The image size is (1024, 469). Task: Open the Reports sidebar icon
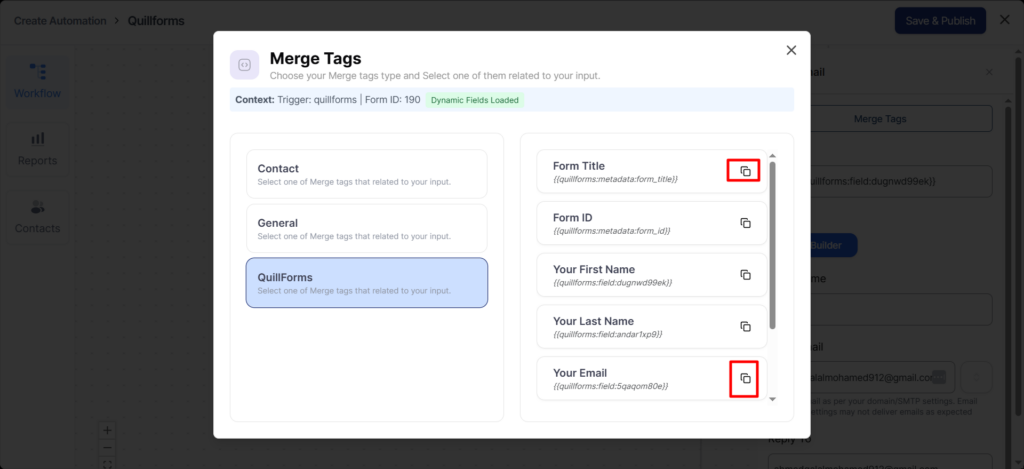[x=37, y=148]
